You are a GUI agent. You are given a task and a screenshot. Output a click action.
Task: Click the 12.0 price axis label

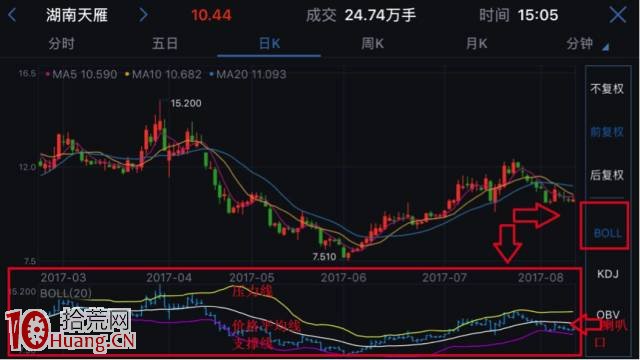(27, 167)
